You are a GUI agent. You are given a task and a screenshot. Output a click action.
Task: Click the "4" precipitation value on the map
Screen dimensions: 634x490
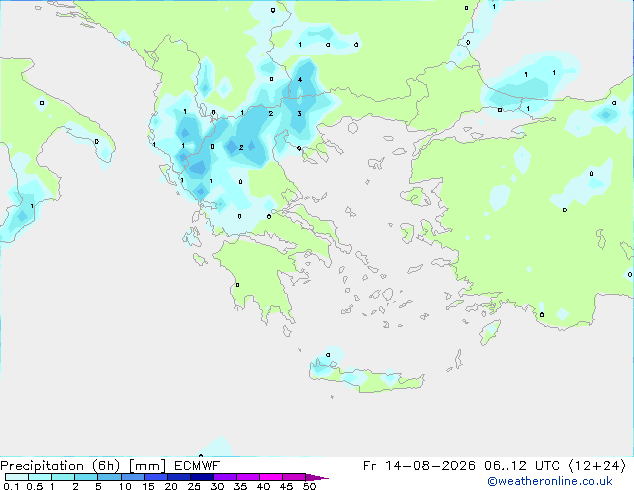point(300,79)
